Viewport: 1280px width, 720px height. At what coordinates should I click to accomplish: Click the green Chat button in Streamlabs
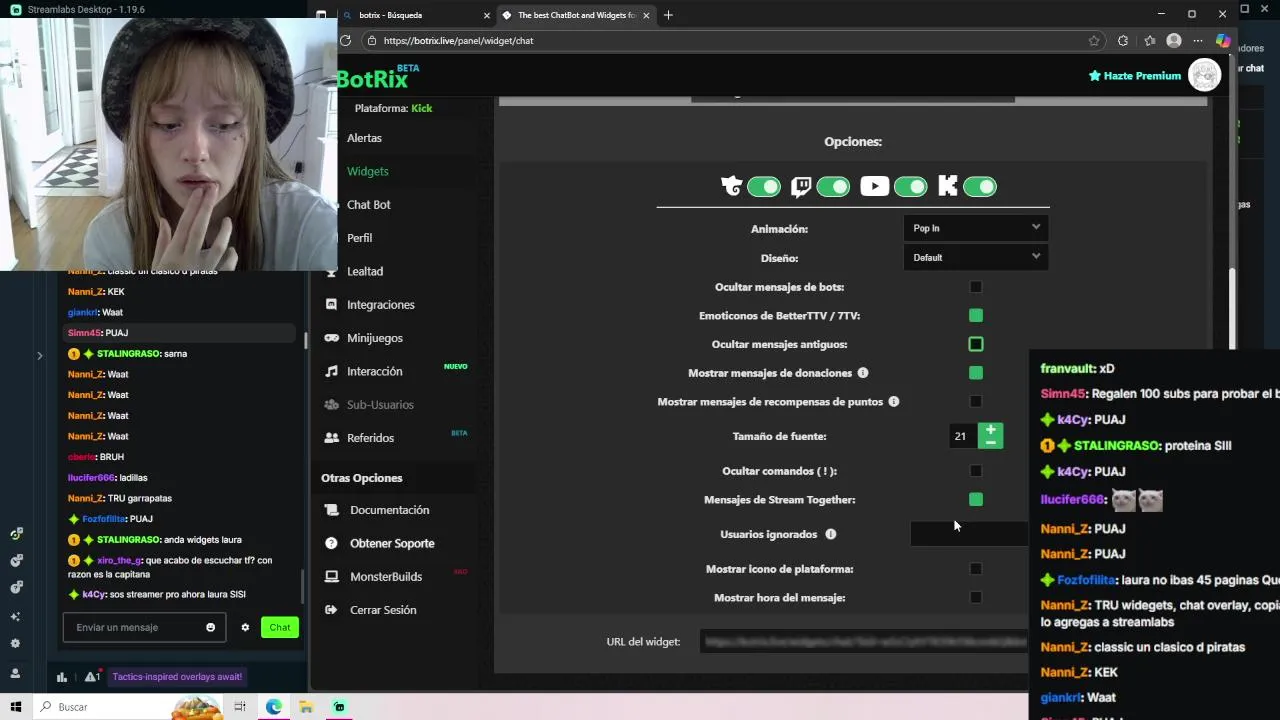tap(279, 628)
